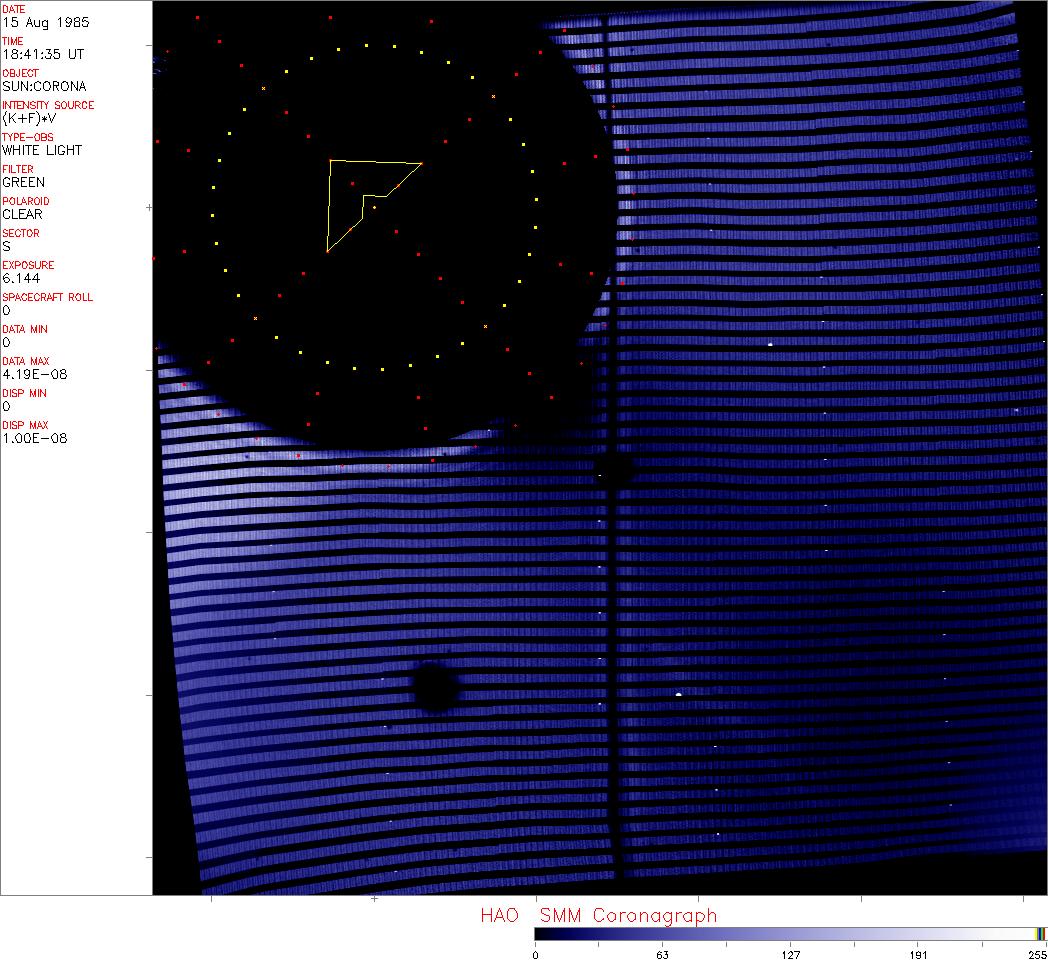Select the 191 tick label under colorbar
1048x960 pixels.
[x=918, y=954]
